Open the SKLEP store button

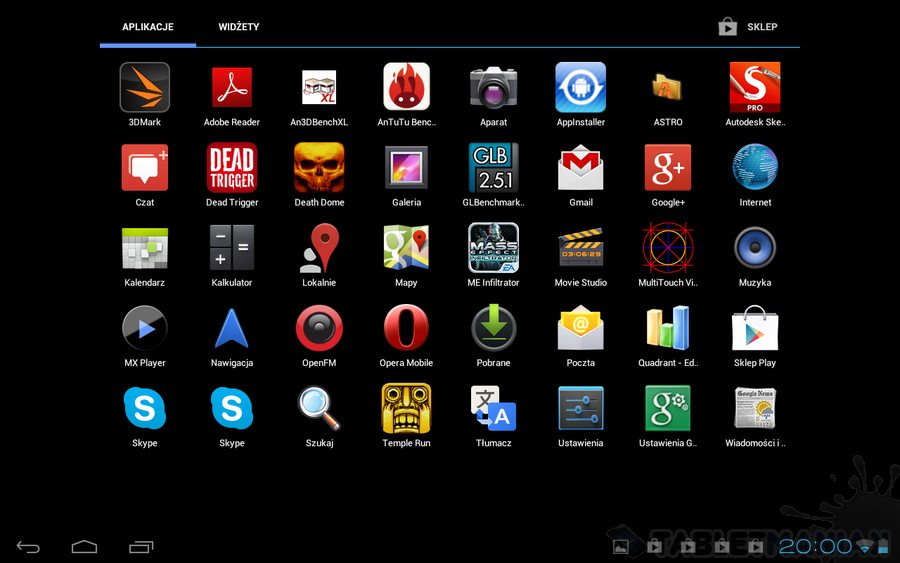[x=748, y=27]
